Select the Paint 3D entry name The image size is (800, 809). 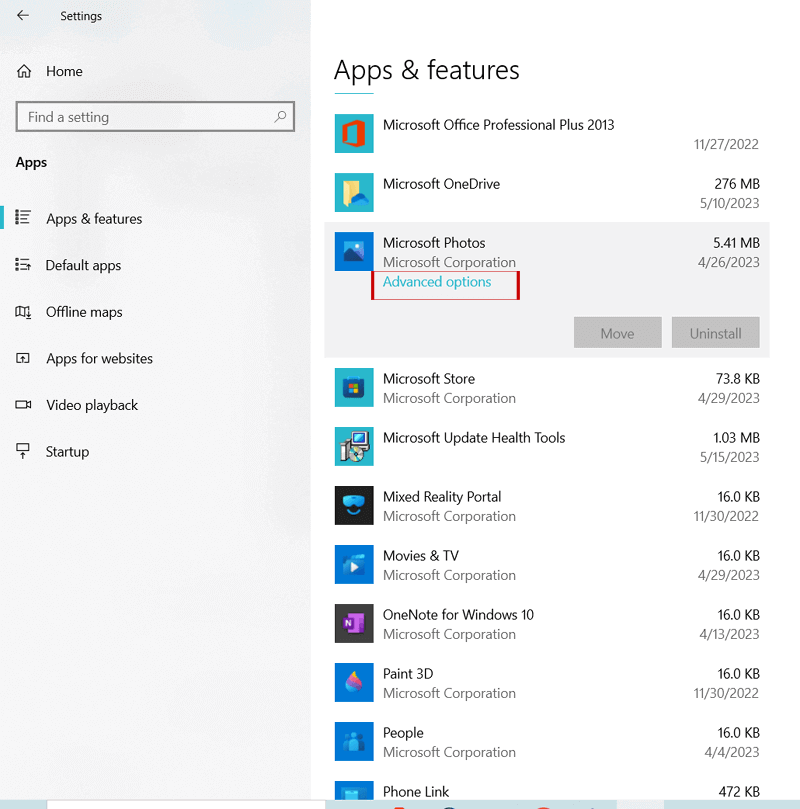pos(407,674)
